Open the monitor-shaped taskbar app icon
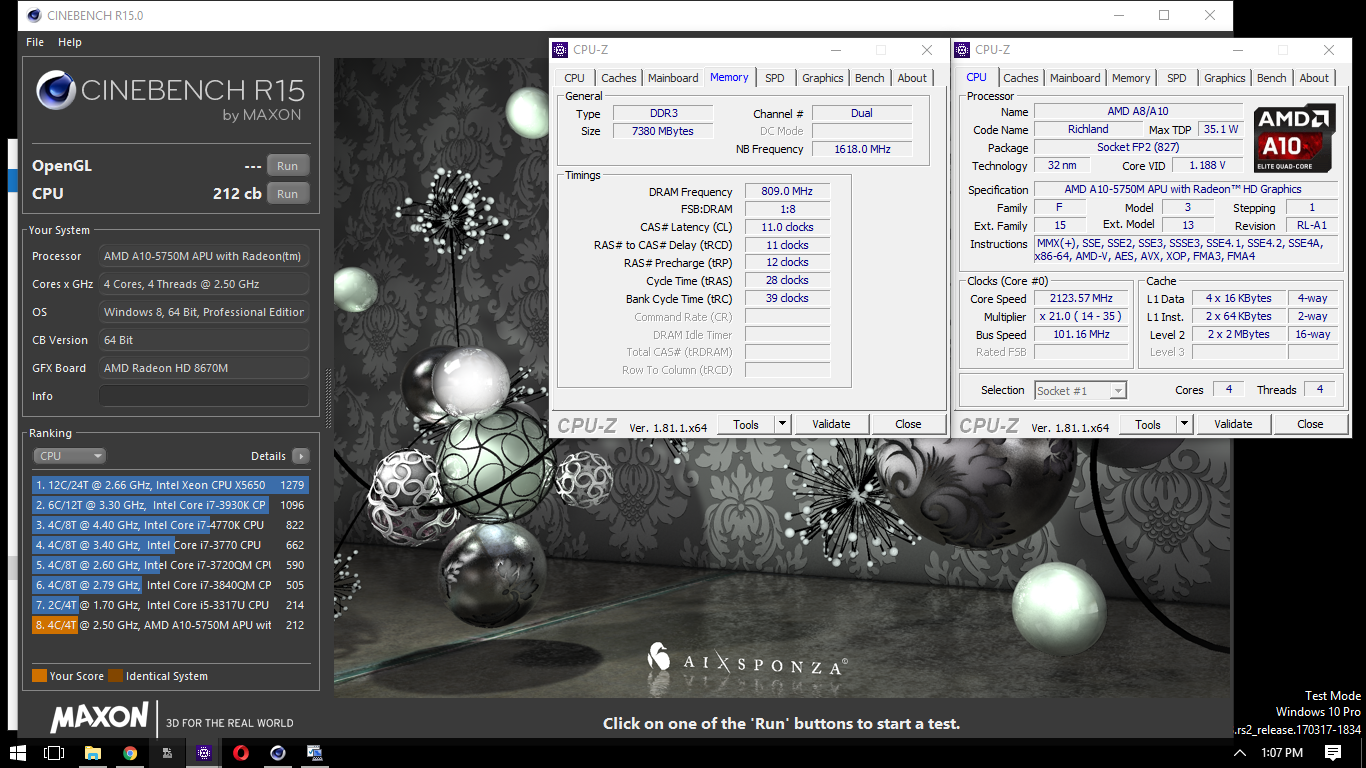Image resolution: width=1366 pixels, height=768 pixels. click(x=315, y=753)
